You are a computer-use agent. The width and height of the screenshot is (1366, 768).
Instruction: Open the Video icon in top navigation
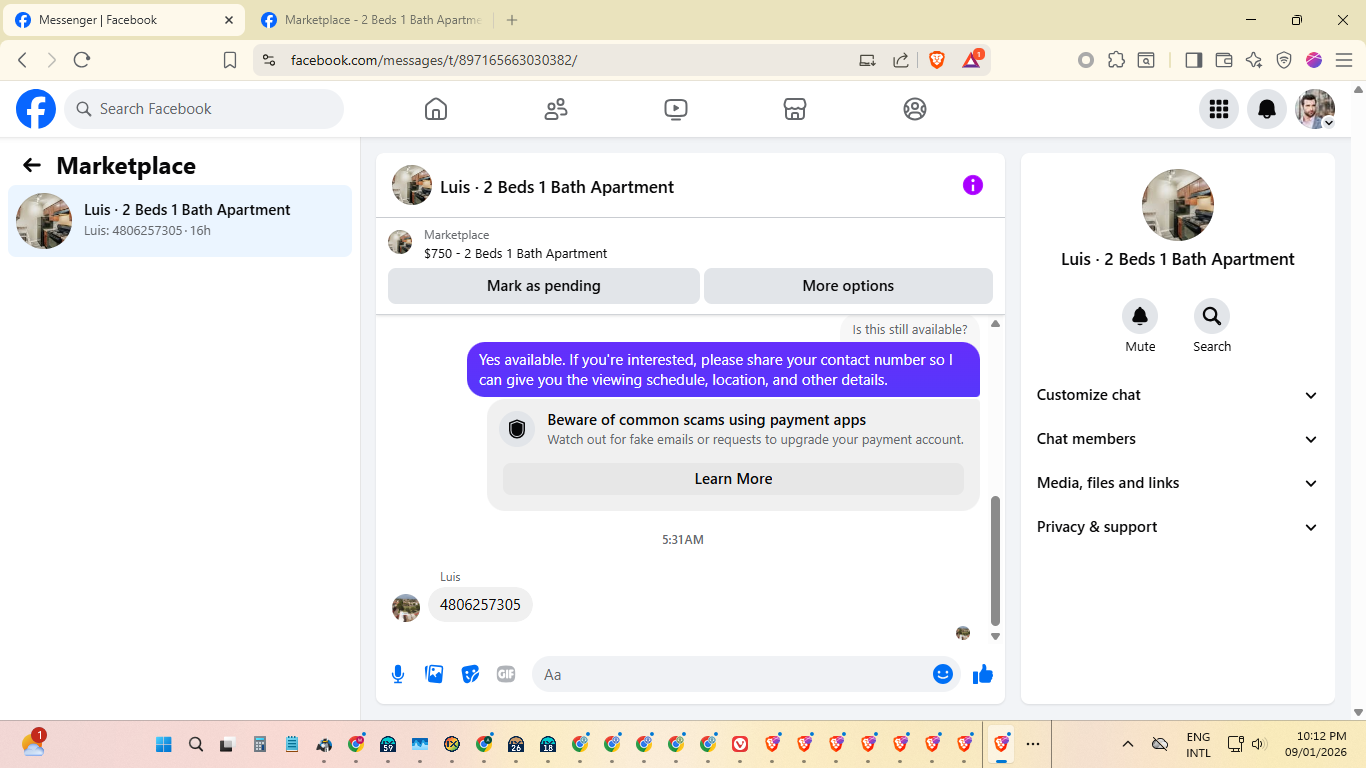[x=676, y=109]
